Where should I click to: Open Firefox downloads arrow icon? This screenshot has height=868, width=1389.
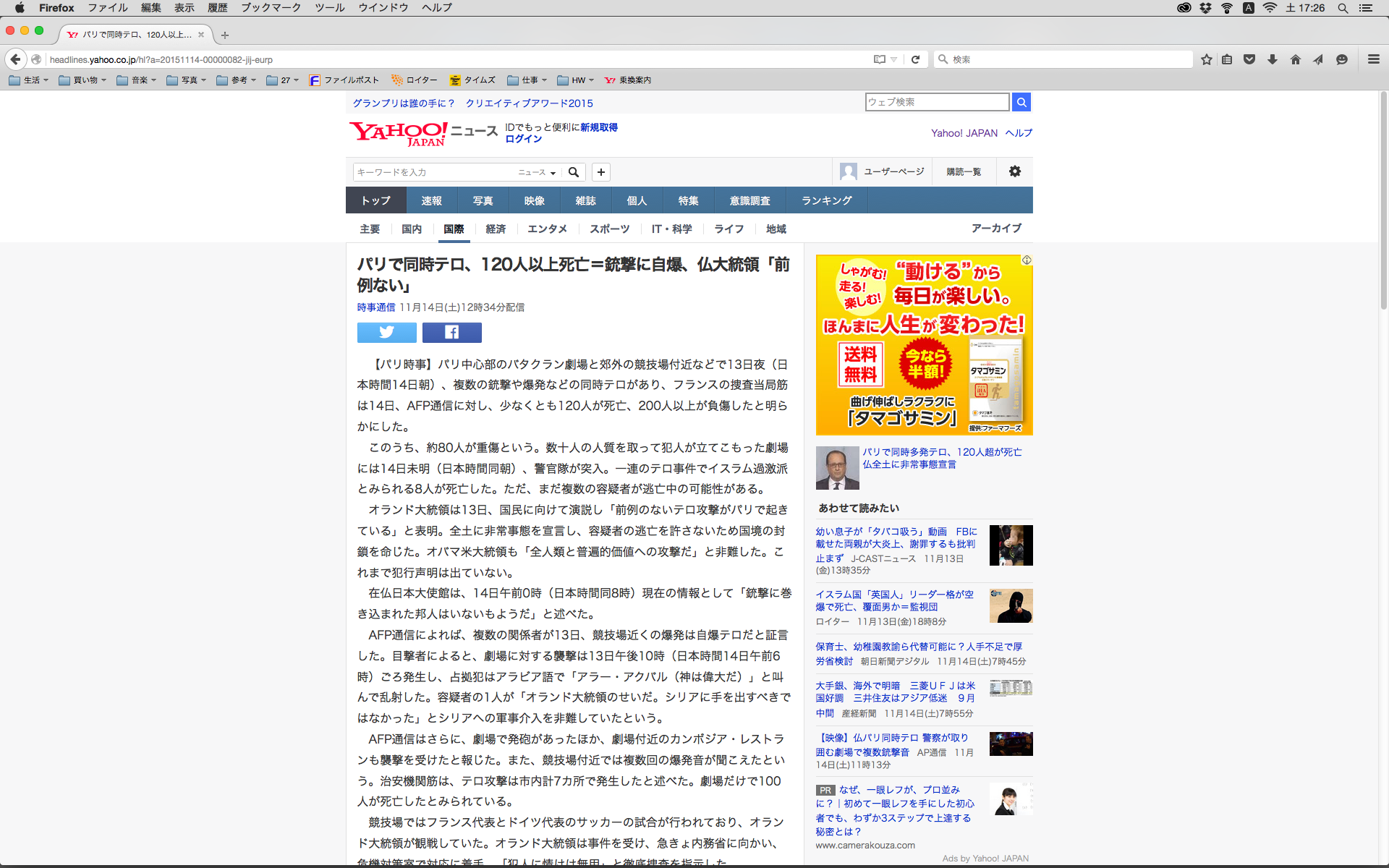pos(1272,59)
